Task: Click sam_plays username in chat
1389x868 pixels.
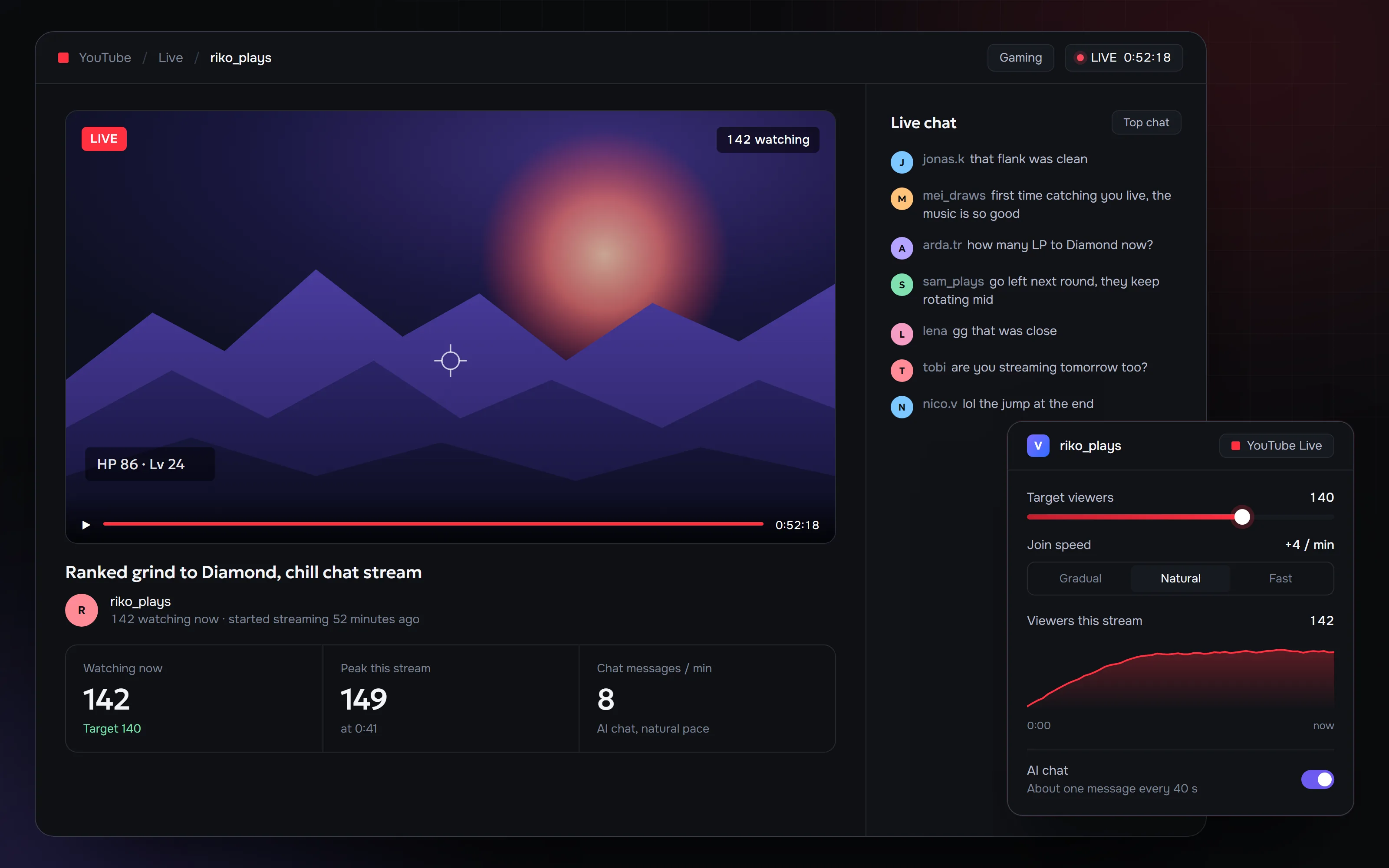Action: (953, 281)
